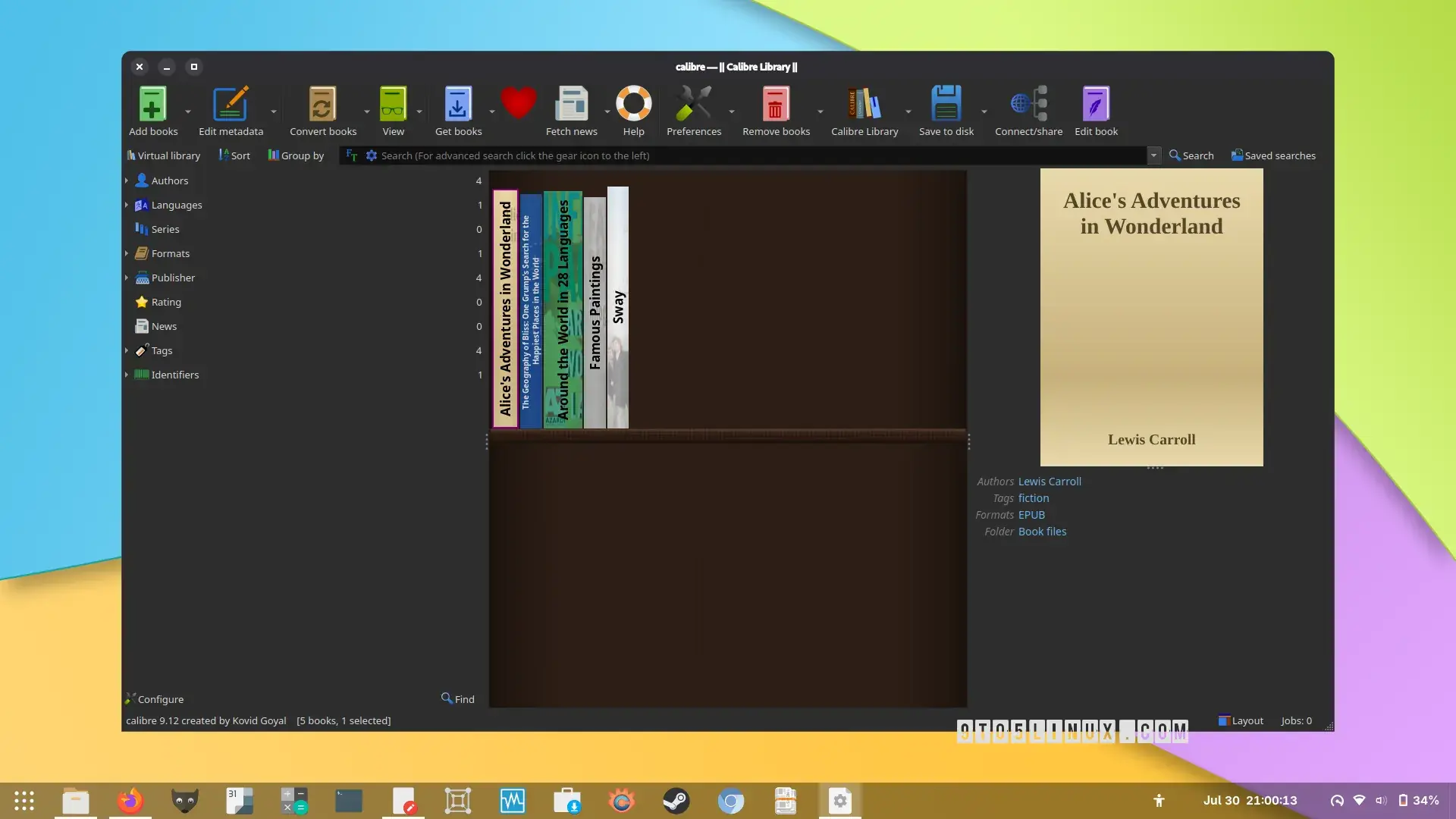Screen dimensions: 1456x819
Task: Focus the search input field
Action: [x=762, y=155]
